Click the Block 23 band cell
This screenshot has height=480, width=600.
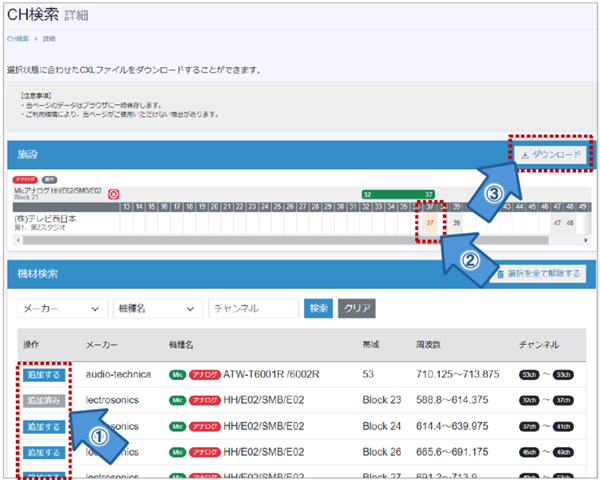(x=382, y=400)
